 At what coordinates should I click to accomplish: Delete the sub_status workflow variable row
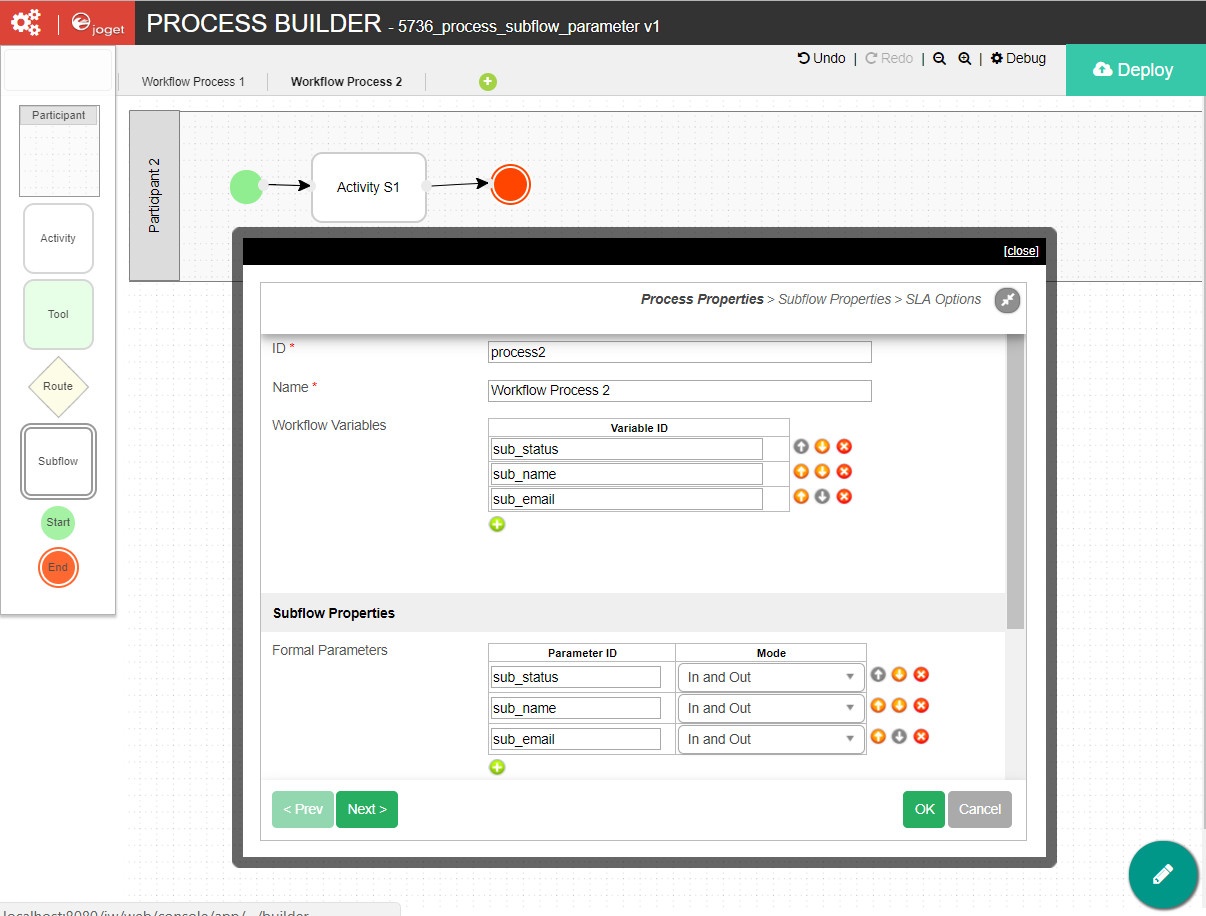tap(844, 447)
